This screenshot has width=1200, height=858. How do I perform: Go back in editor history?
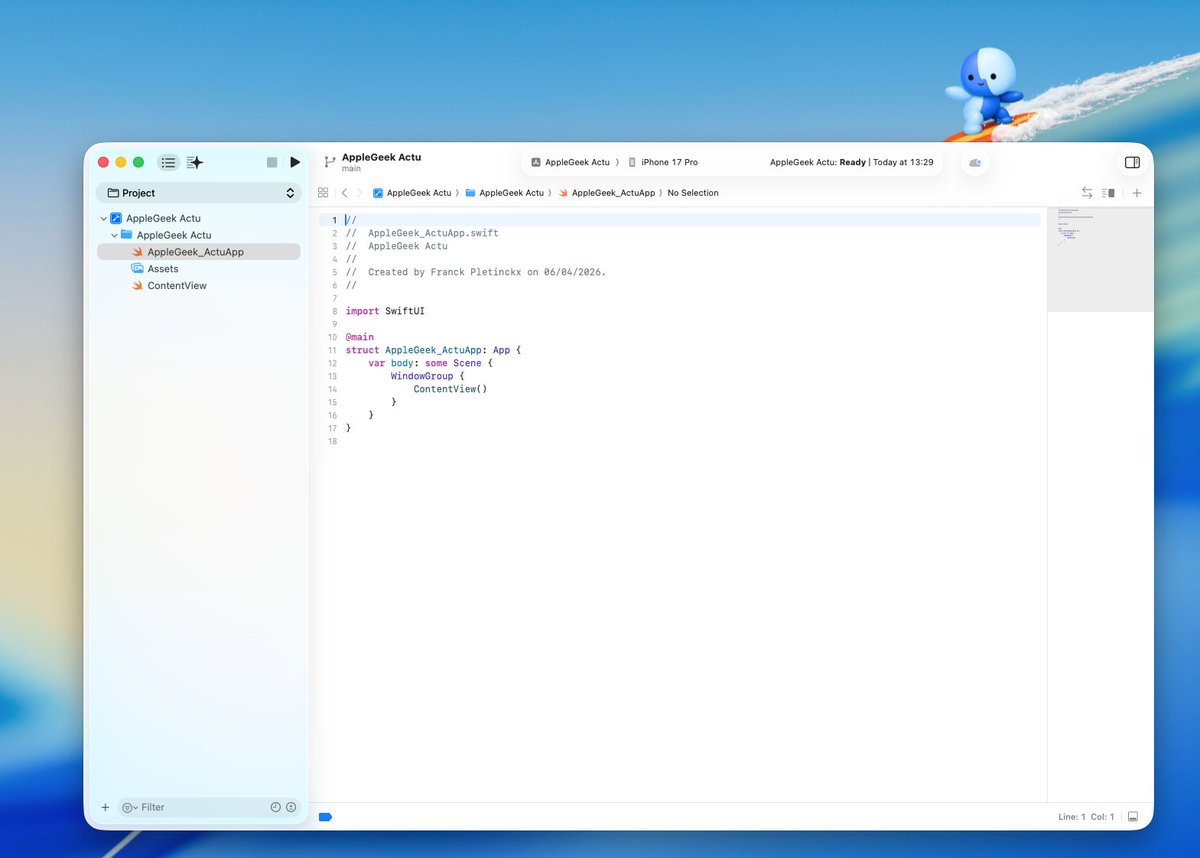345,193
